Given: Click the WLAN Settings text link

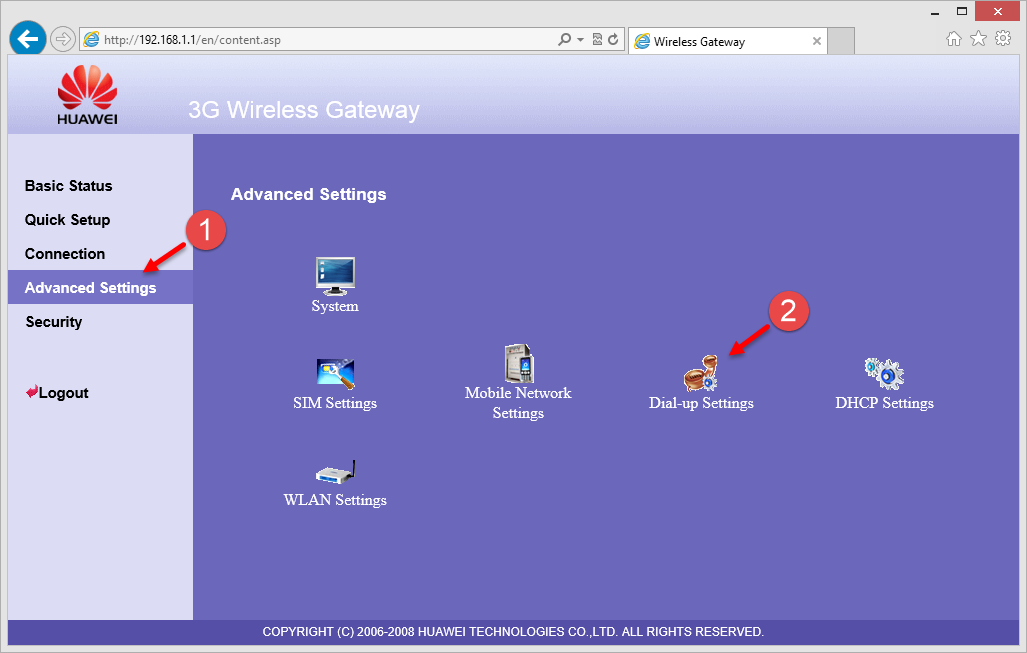Looking at the screenshot, I should coord(335,500).
